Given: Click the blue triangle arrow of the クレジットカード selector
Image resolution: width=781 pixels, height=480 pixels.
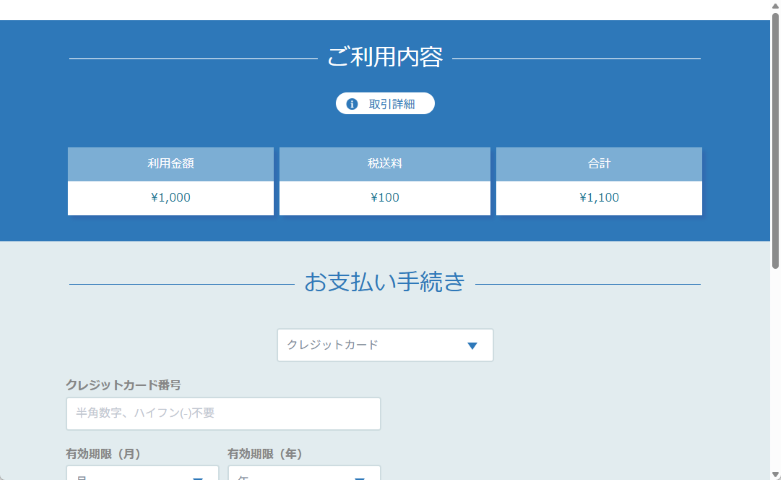Looking at the screenshot, I should [x=472, y=346].
